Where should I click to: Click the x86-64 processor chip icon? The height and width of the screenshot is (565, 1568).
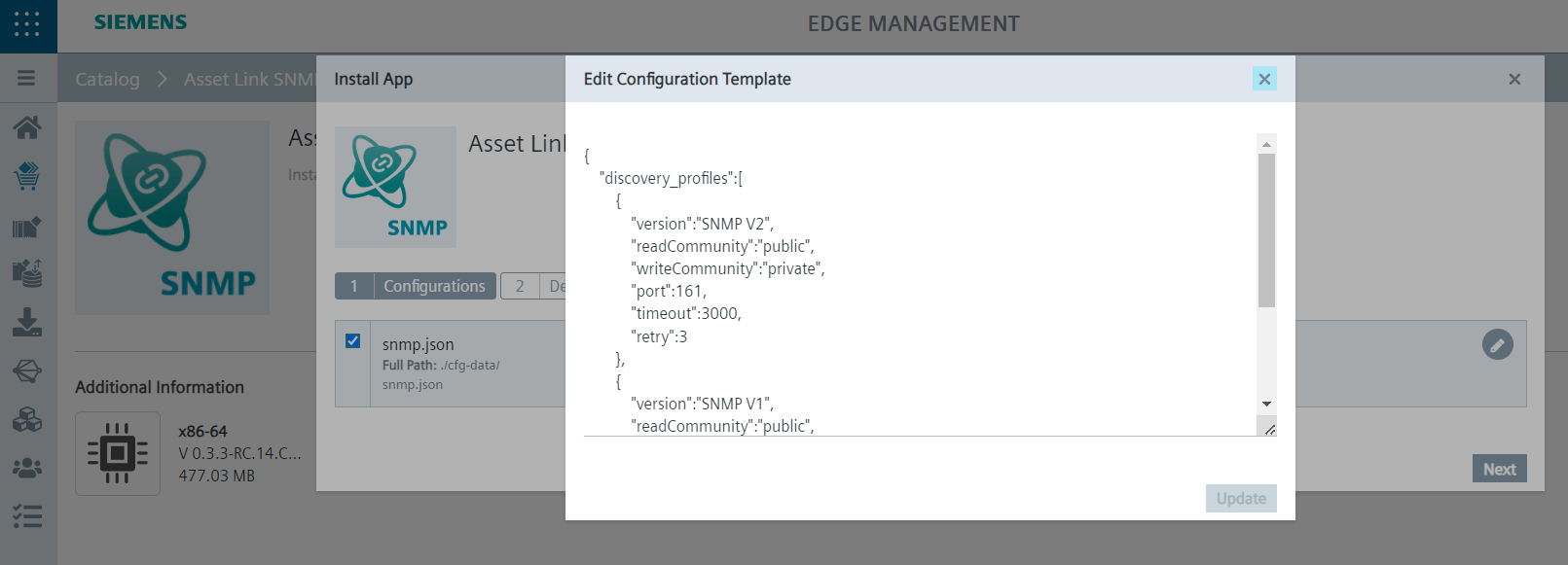(x=118, y=453)
